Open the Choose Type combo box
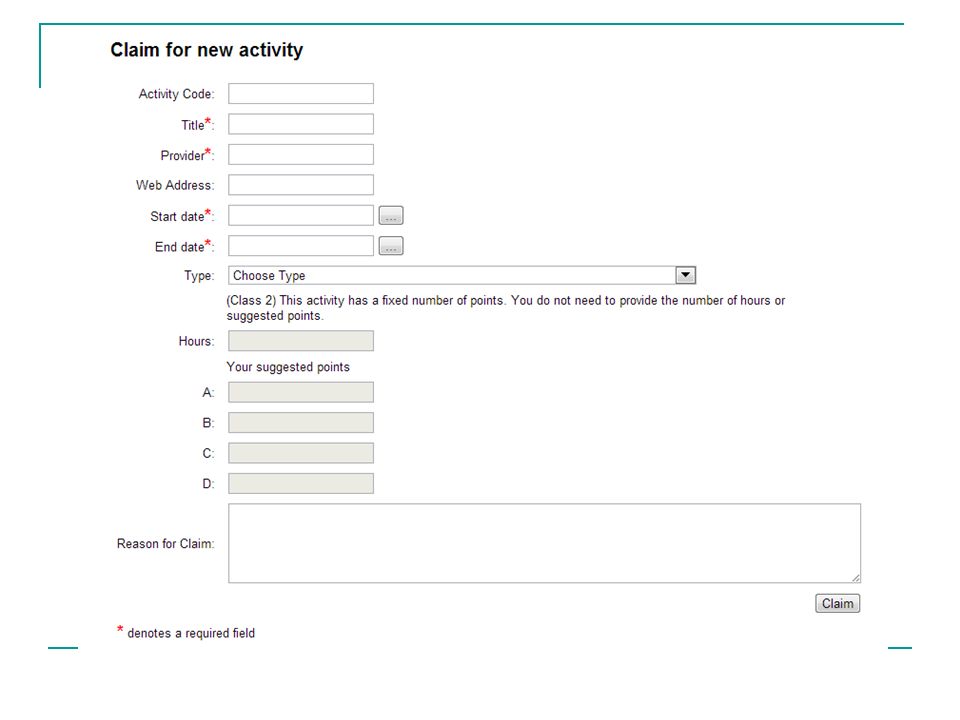This screenshot has height=720, width=960. point(462,276)
